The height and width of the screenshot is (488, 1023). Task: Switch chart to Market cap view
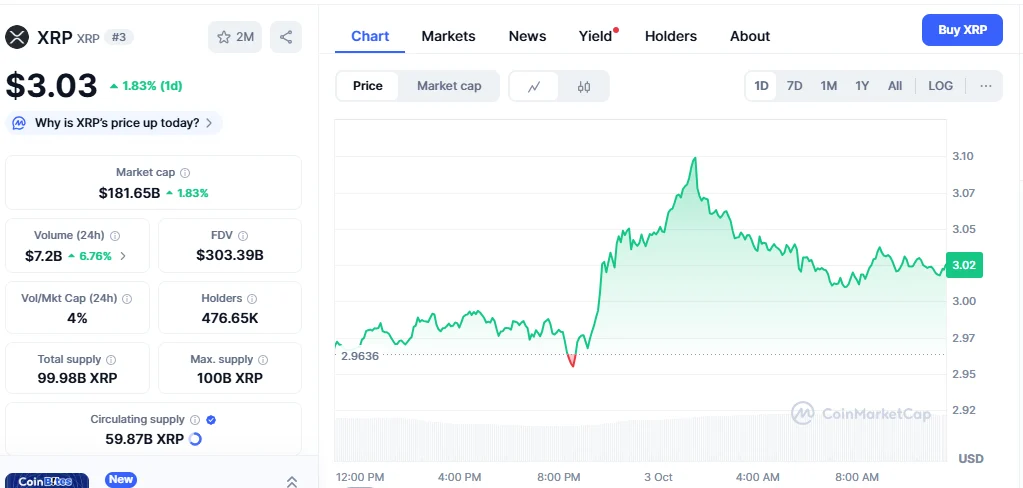pyautogui.click(x=449, y=86)
